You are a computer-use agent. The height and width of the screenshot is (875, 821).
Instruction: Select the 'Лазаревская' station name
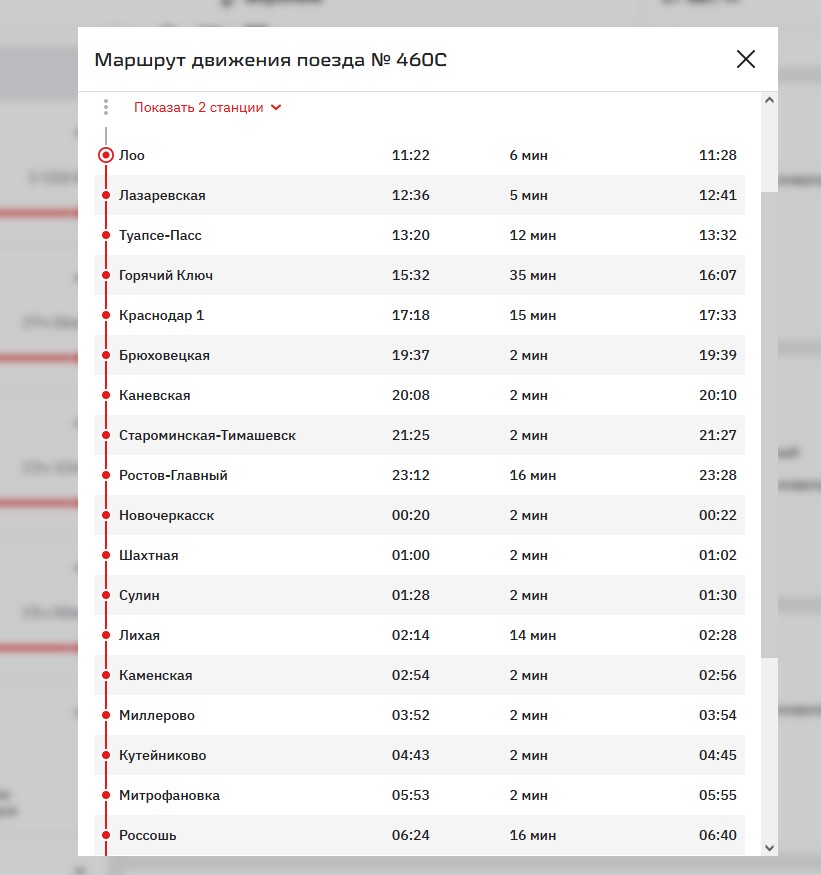pos(162,195)
